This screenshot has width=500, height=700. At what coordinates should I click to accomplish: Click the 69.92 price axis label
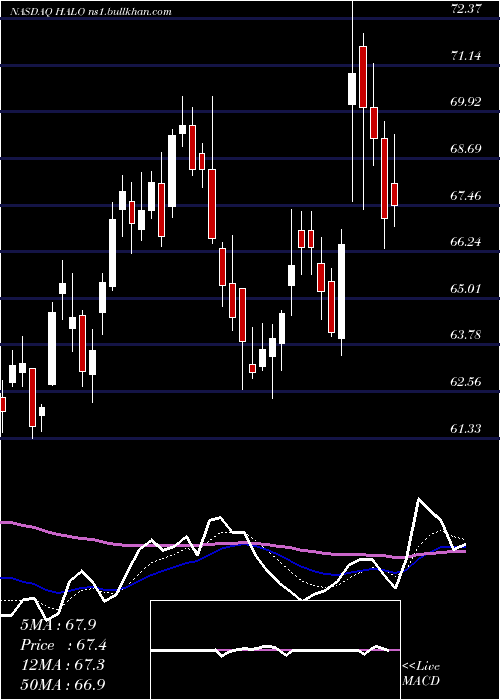pyautogui.click(x=466, y=101)
